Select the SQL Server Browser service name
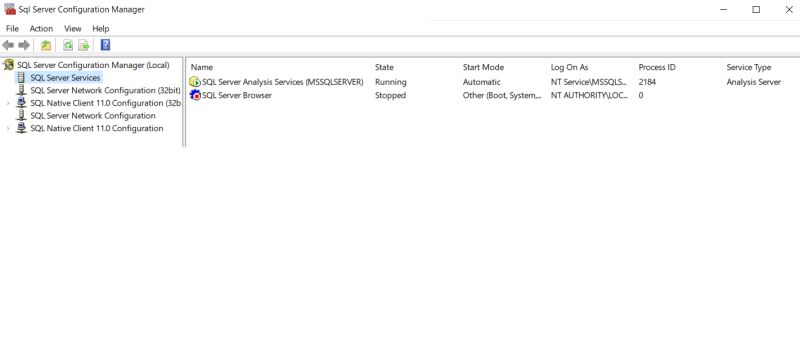 (x=237, y=95)
